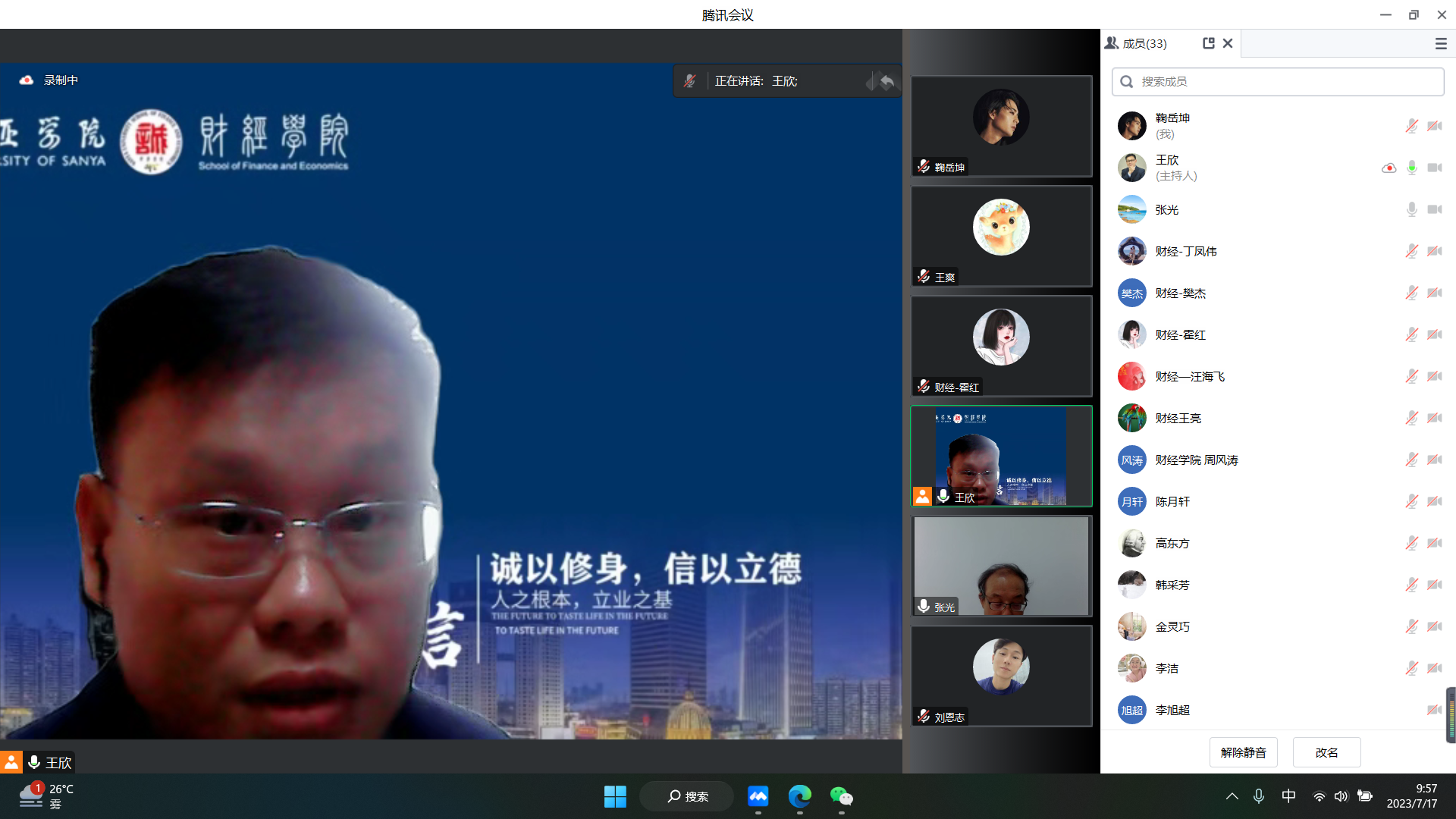The height and width of the screenshot is (819, 1456).
Task: Open WeChat from the taskbar
Action: point(841,796)
